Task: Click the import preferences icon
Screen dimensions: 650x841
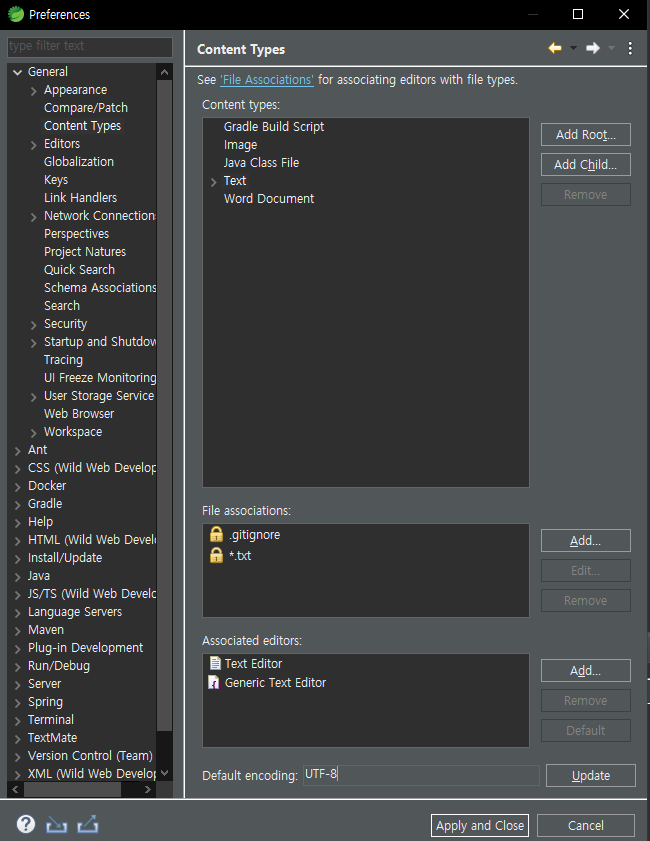Action: pos(56,824)
